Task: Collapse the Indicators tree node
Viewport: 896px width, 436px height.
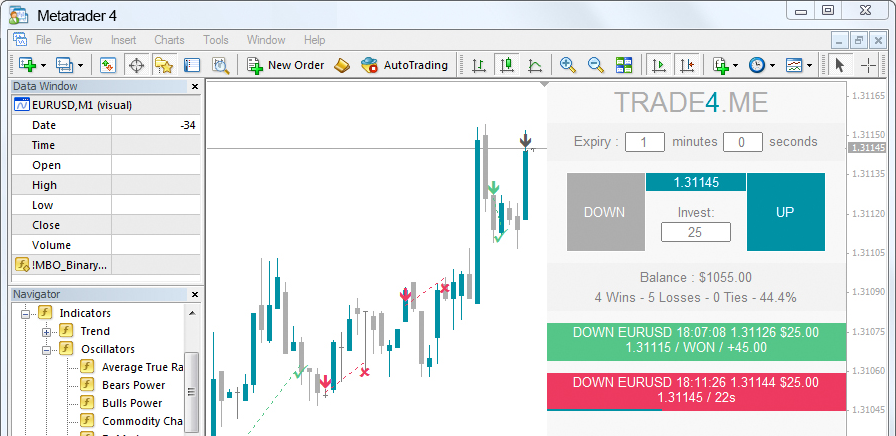Action: click(25, 313)
